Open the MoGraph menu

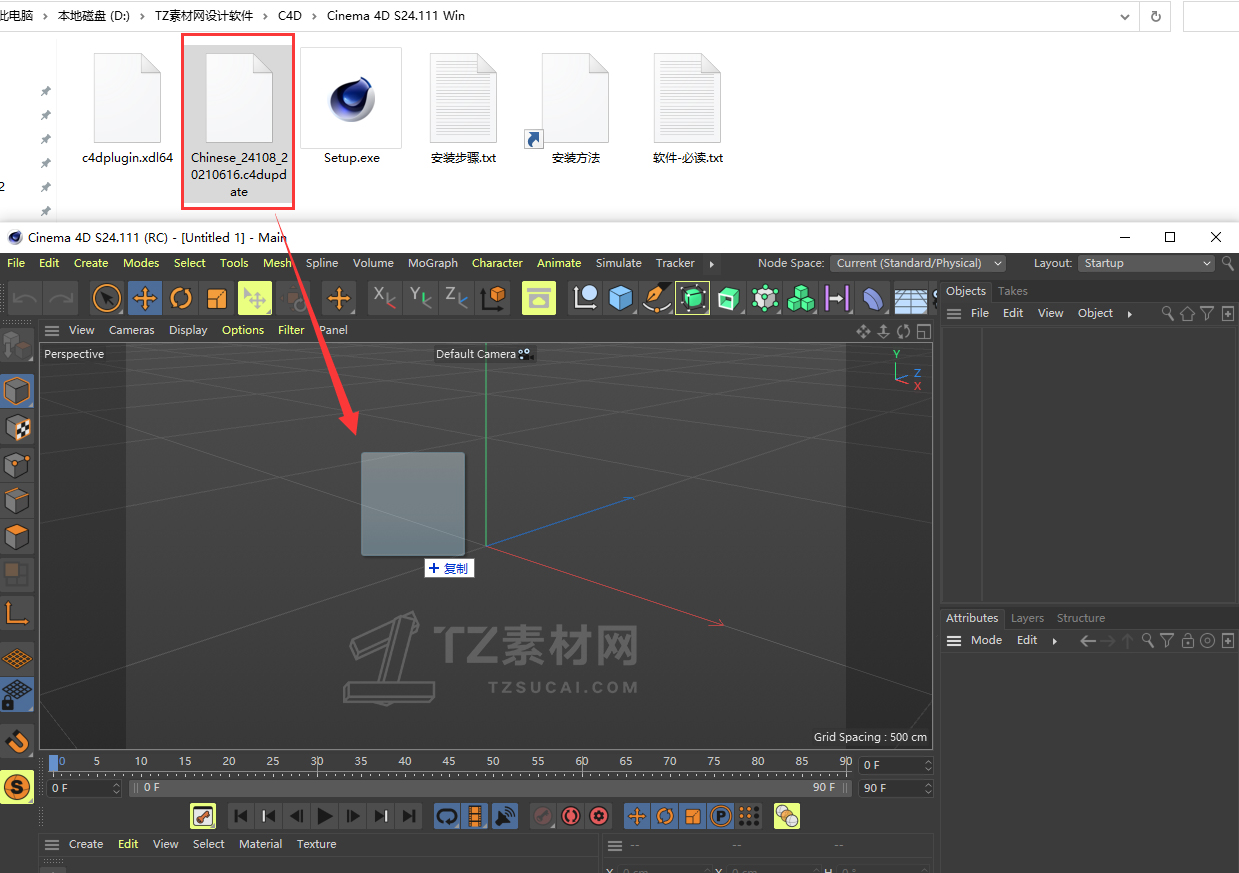point(433,263)
